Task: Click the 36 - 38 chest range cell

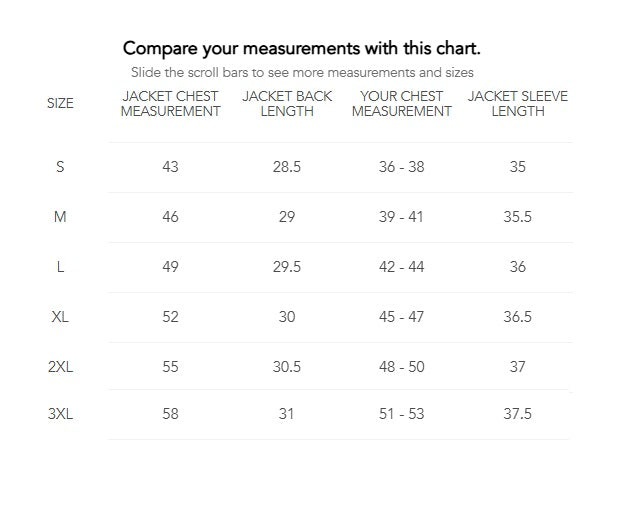Action: [x=401, y=167]
